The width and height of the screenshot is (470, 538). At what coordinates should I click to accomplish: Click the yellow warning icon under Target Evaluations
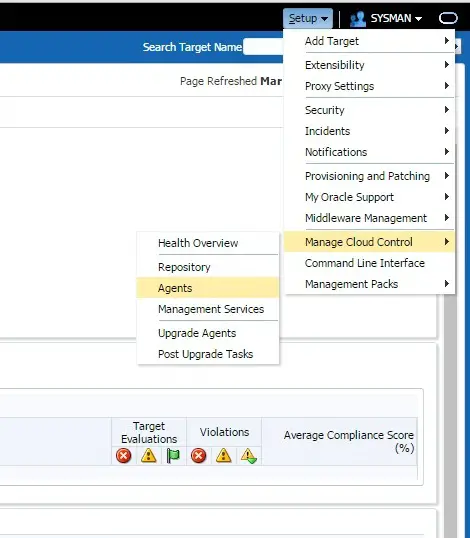tap(149, 456)
